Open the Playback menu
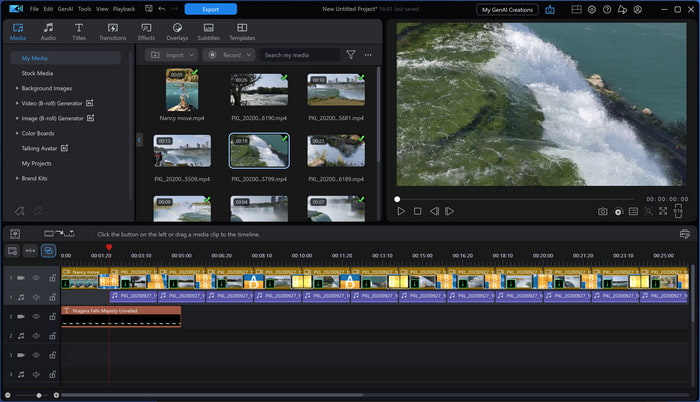Viewport: 700px width, 402px height. (124, 9)
